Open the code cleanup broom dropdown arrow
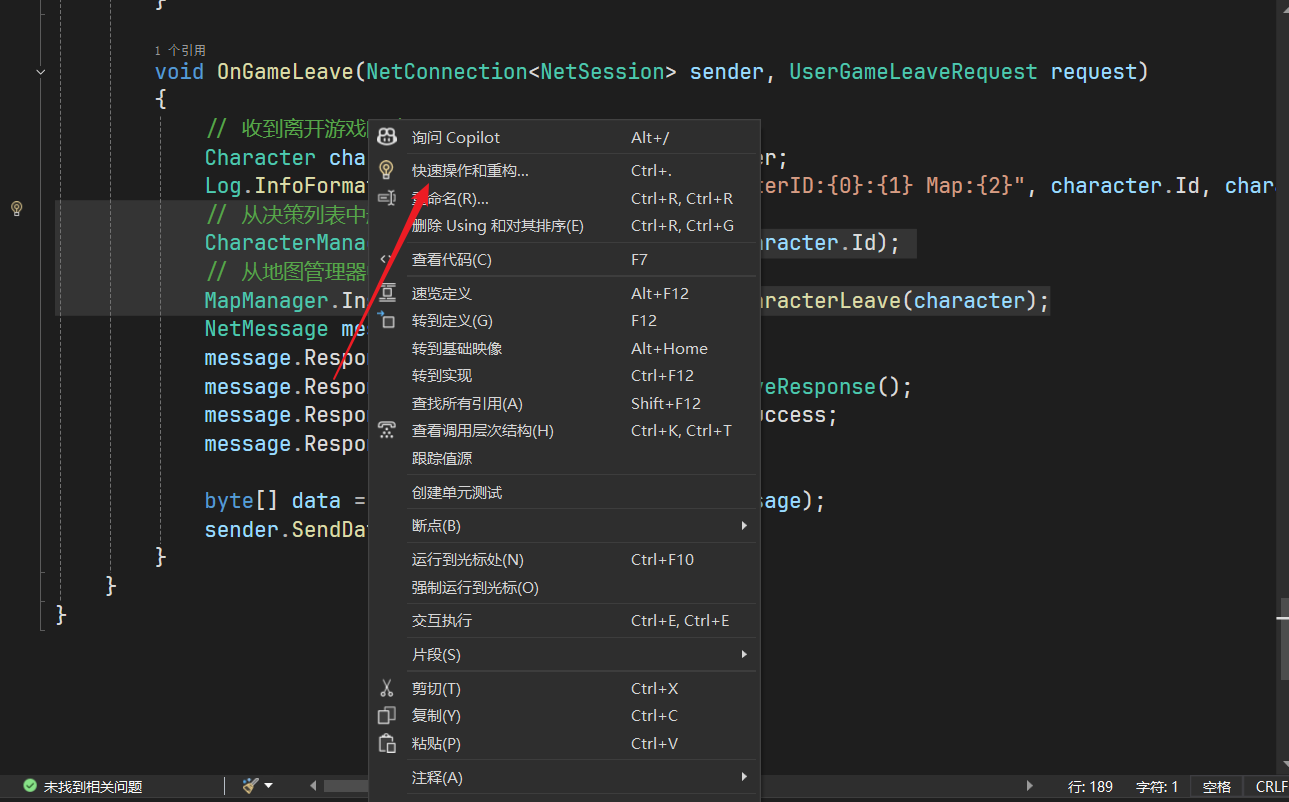This screenshot has width=1289, height=802. 268,787
